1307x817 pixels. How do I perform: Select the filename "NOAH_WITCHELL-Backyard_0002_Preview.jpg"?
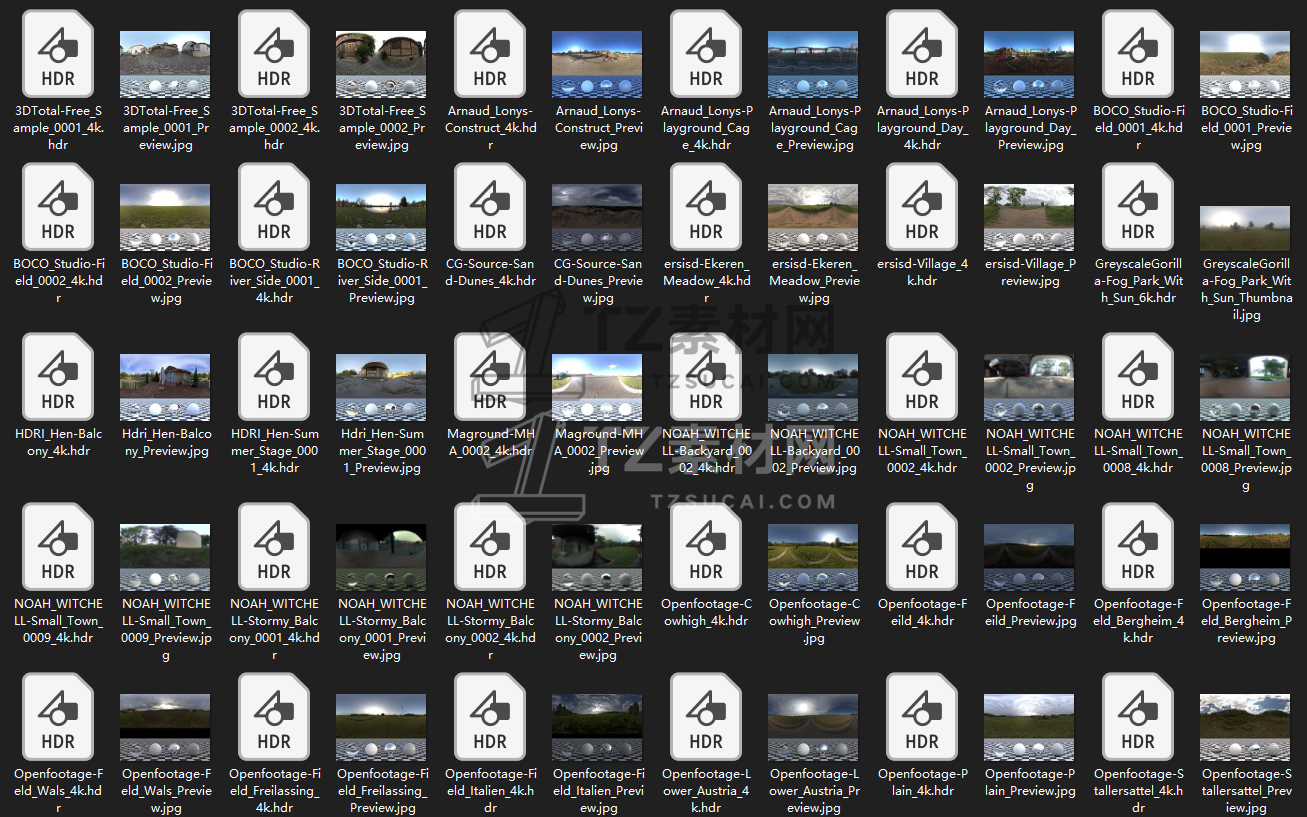point(814,451)
